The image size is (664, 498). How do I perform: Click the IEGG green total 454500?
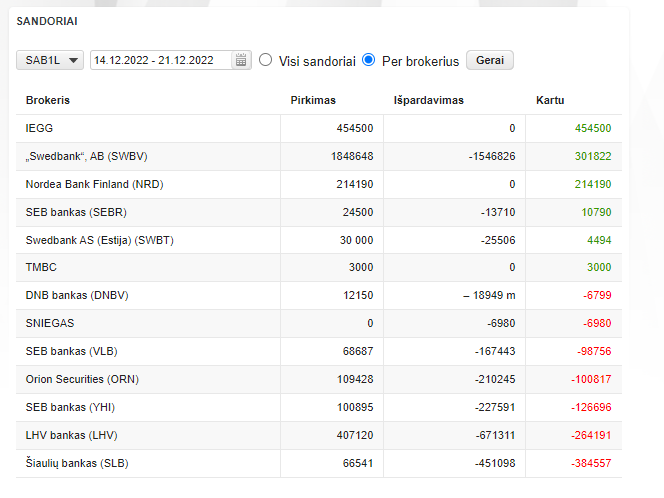click(593, 128)
